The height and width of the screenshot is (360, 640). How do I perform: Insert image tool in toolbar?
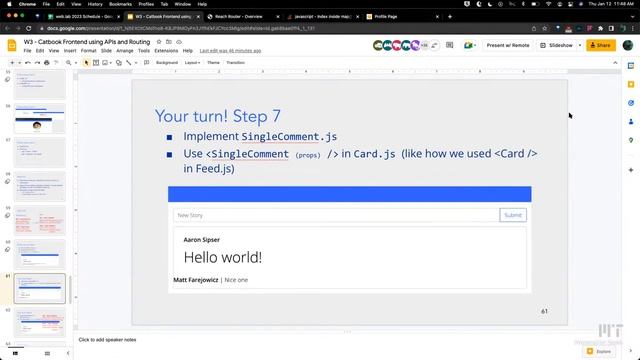[105, 63]
